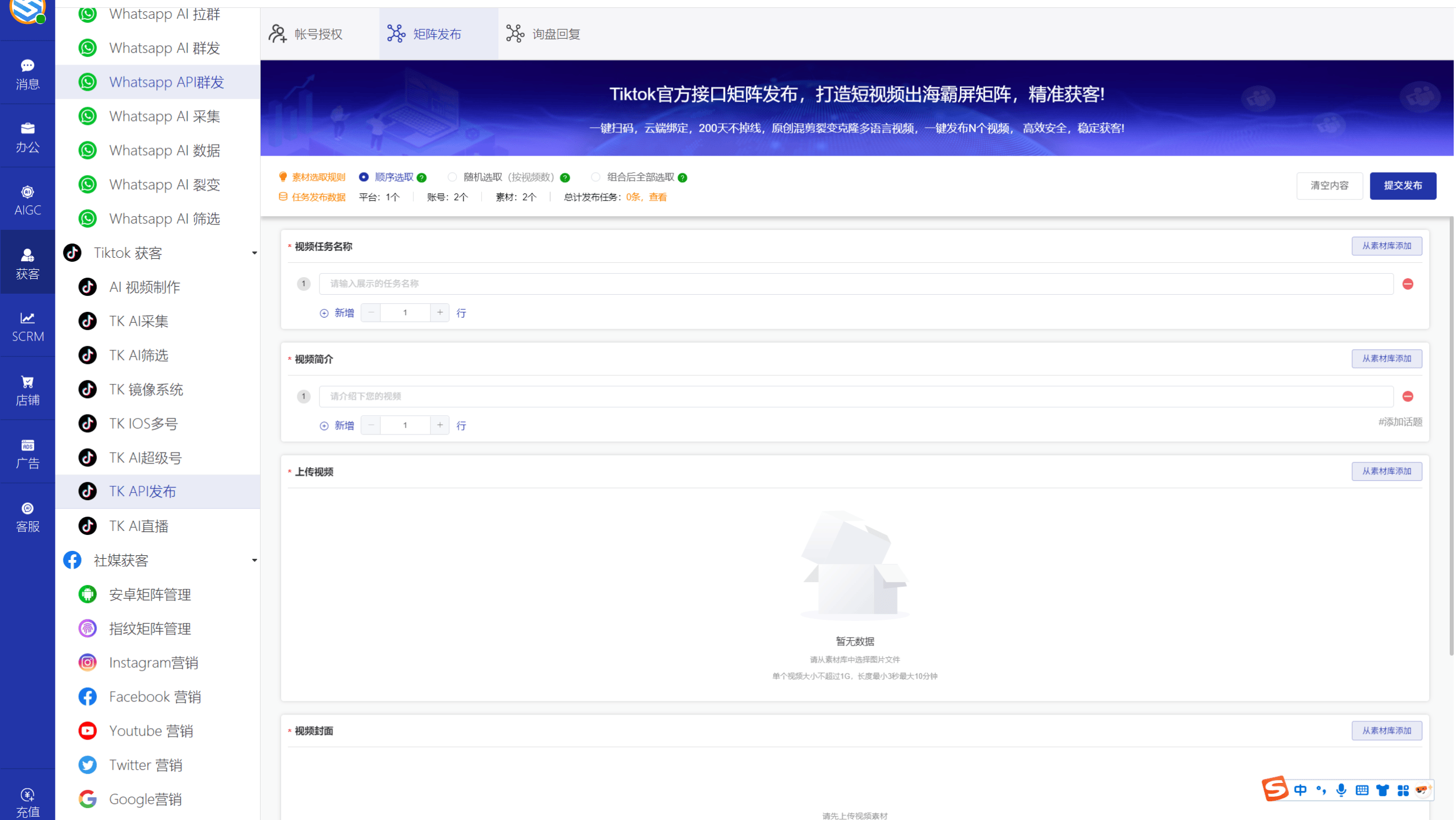Open the 消息 panel in the sidebar
Viewport: 1456px width, 820px height.
pos(27,72)
